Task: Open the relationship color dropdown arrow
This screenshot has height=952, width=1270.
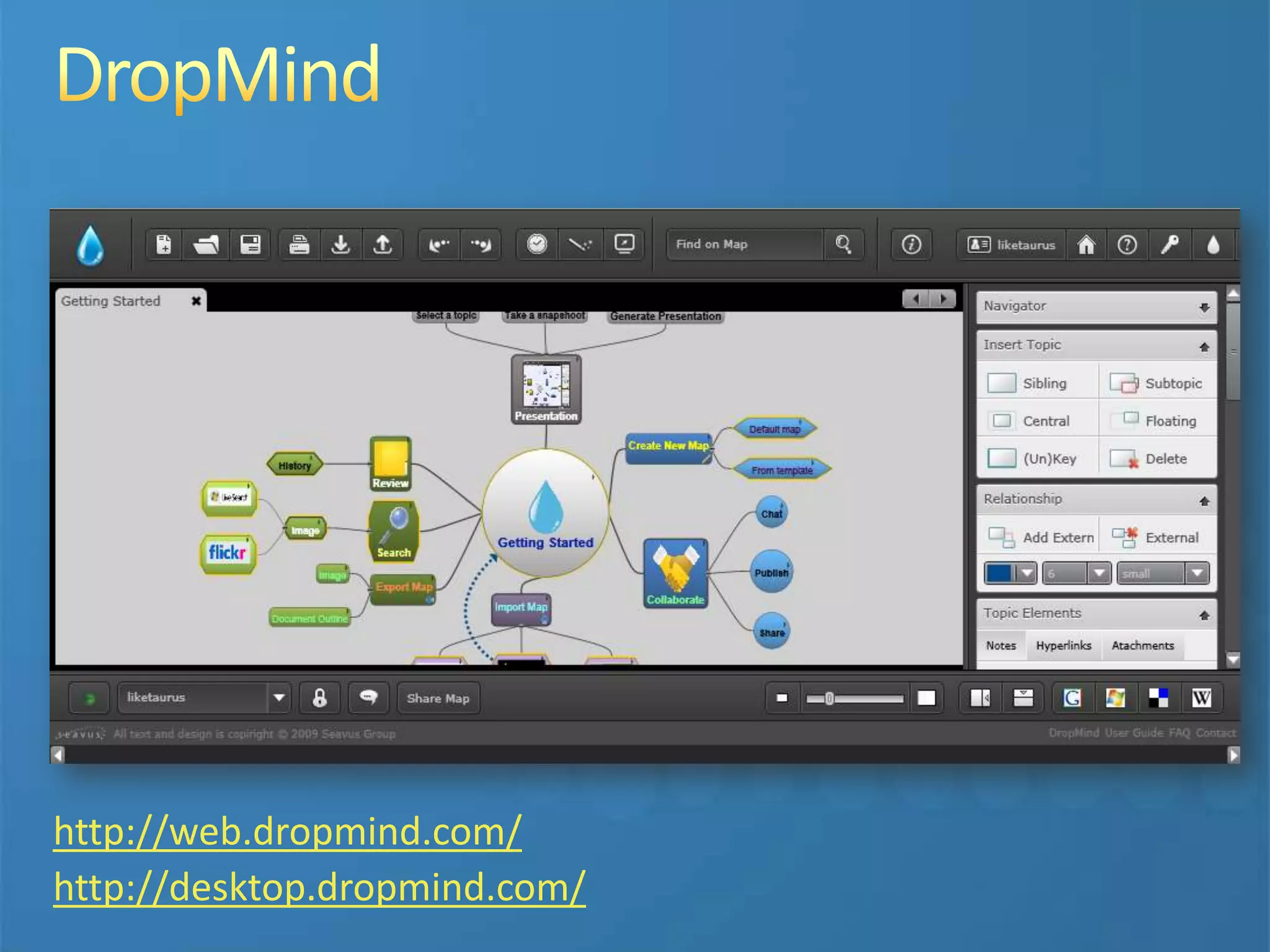Action: (1027, 573)
